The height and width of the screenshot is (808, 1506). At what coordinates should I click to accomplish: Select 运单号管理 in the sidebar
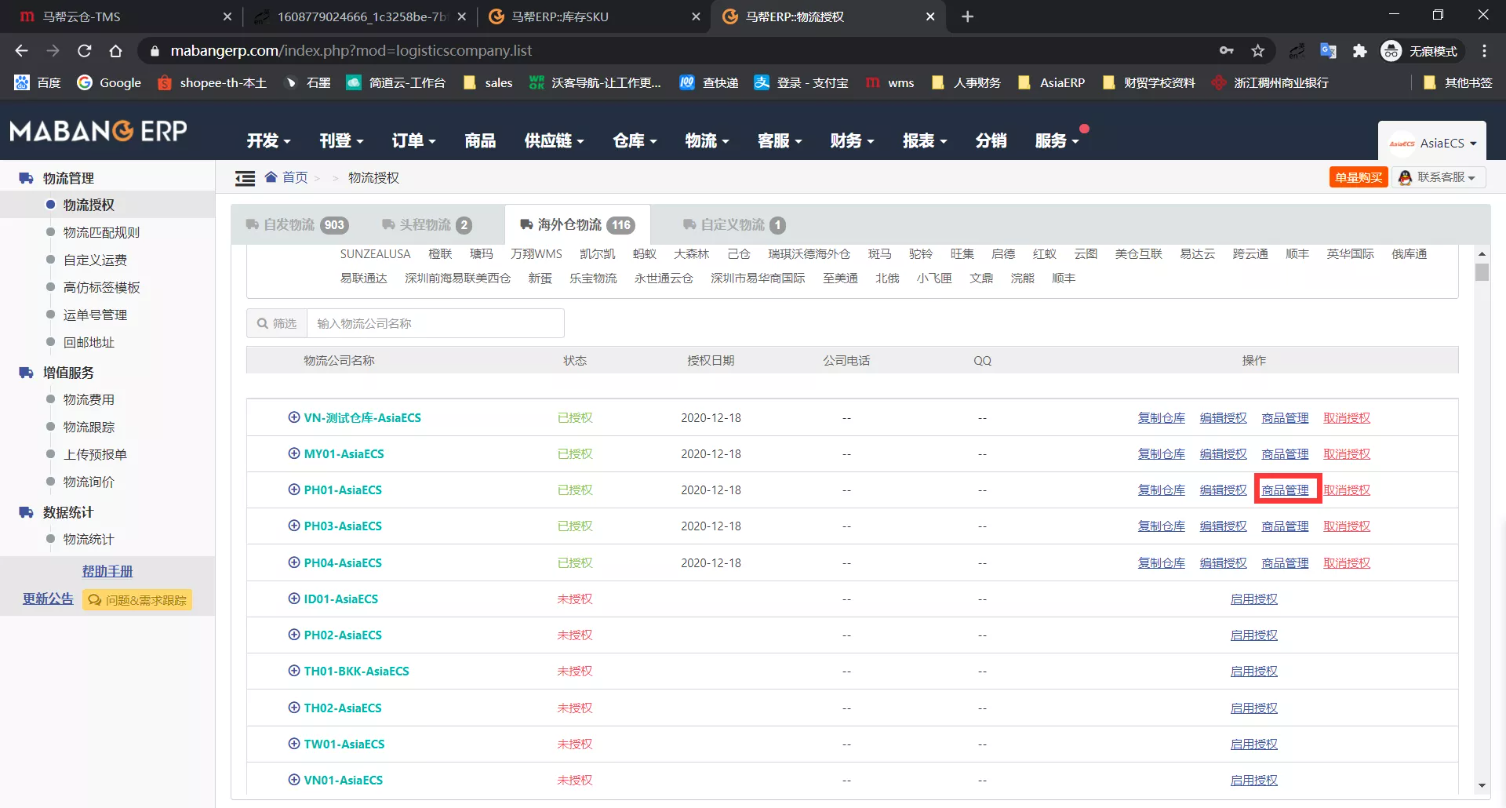[95, 315]
